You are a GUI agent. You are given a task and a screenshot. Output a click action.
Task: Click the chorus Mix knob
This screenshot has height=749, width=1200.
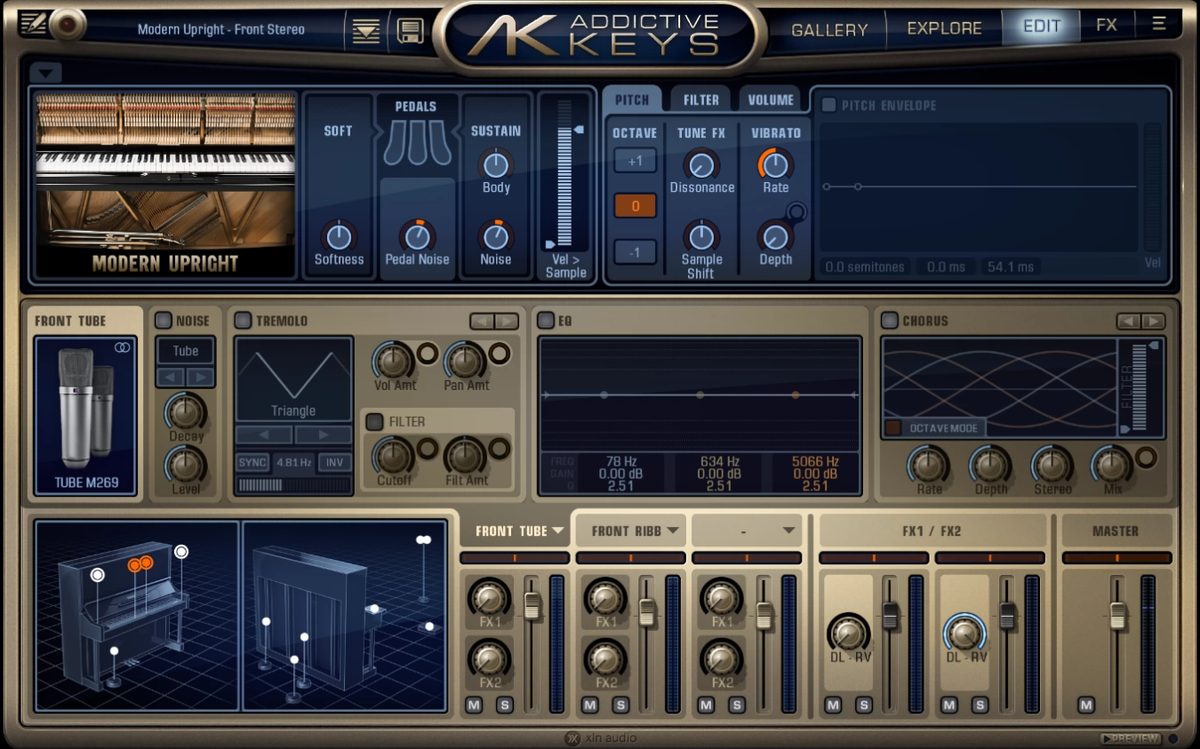point(1112,465)
